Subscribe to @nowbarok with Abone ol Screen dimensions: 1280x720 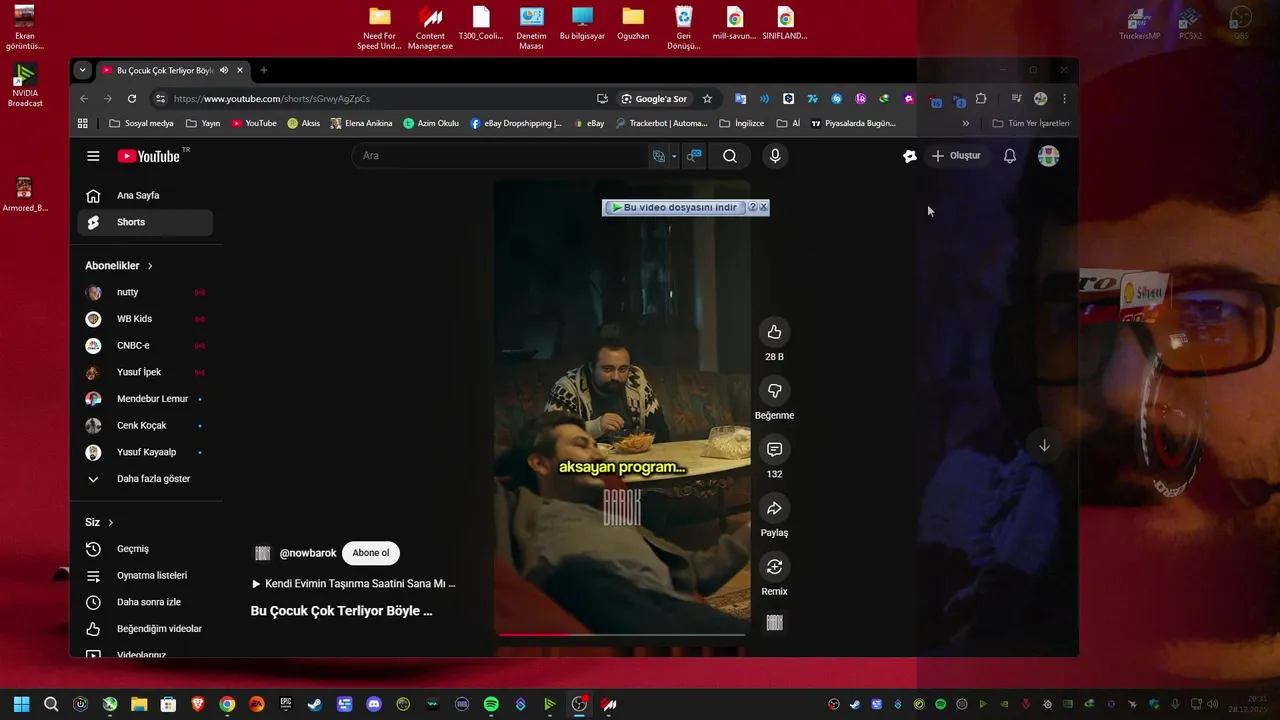[371, 553]
